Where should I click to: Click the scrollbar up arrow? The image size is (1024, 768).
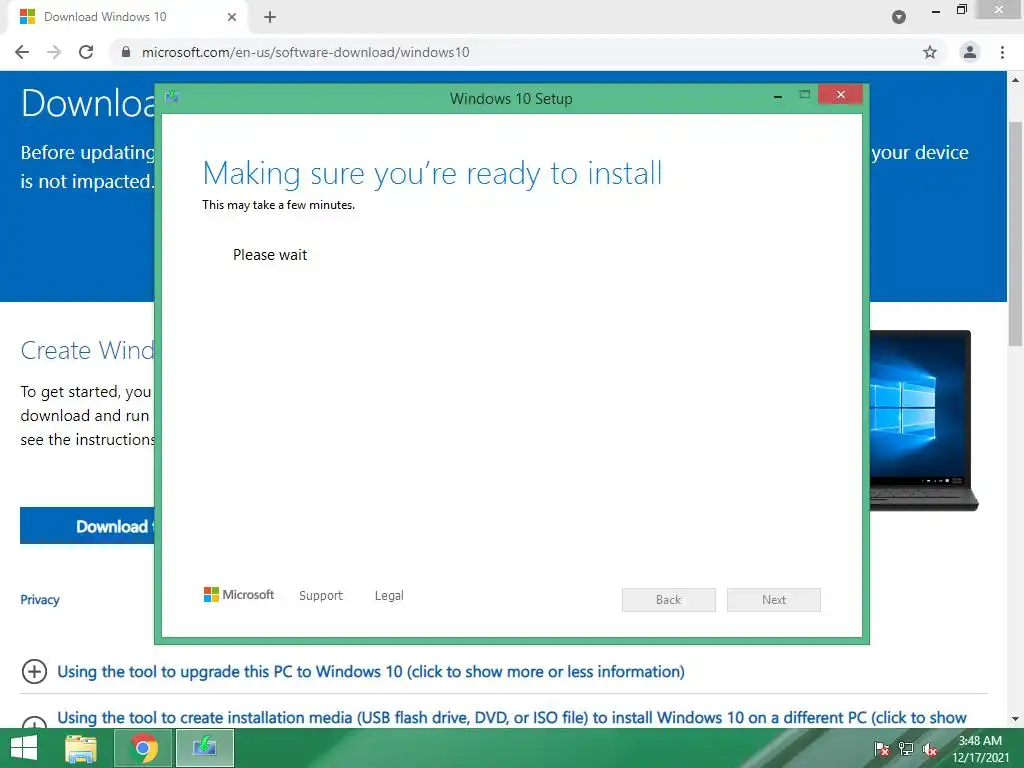click(x=1016, y=80)
